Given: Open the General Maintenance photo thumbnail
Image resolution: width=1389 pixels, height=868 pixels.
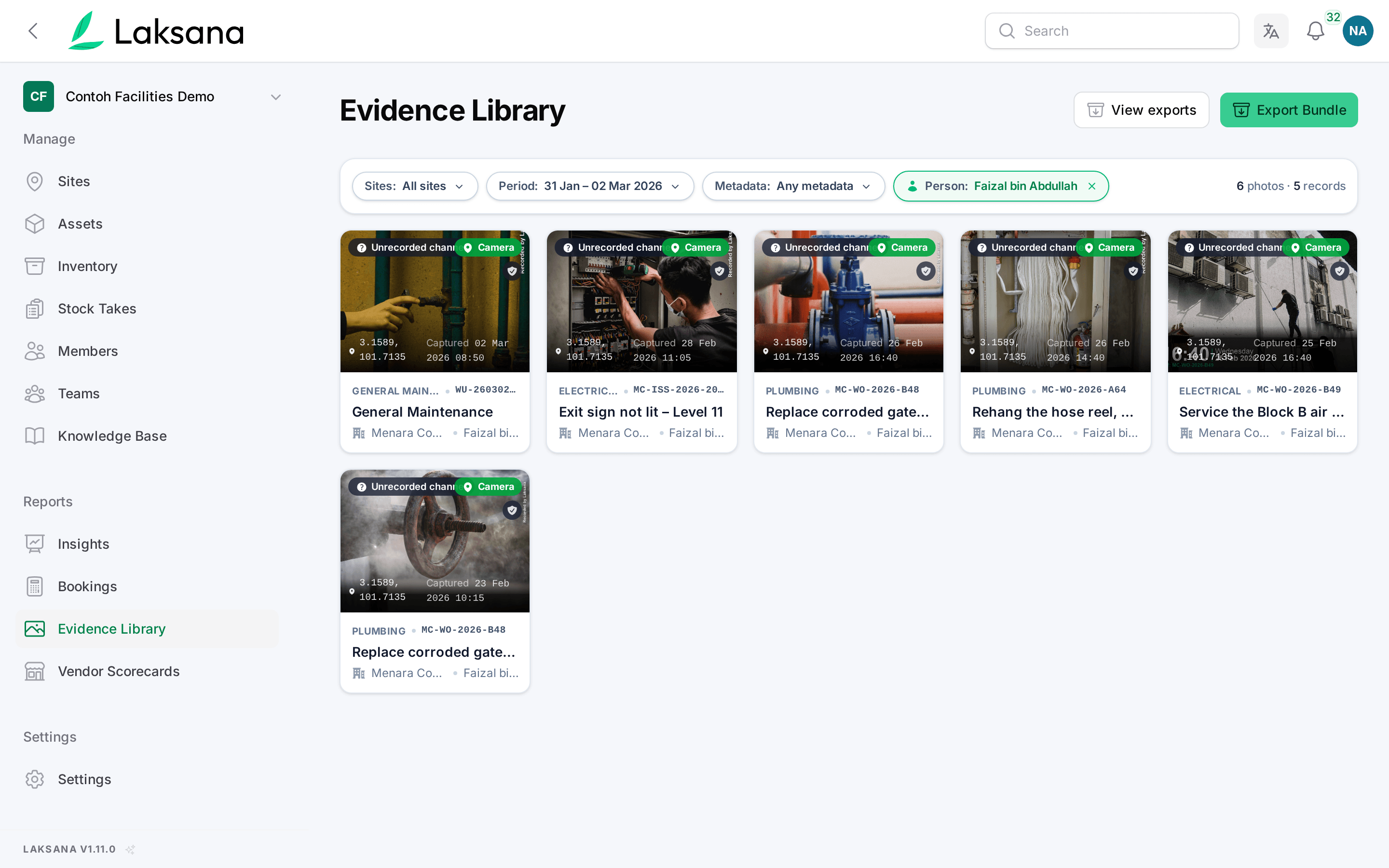Looking at the screenshot, I should point(435,301).
